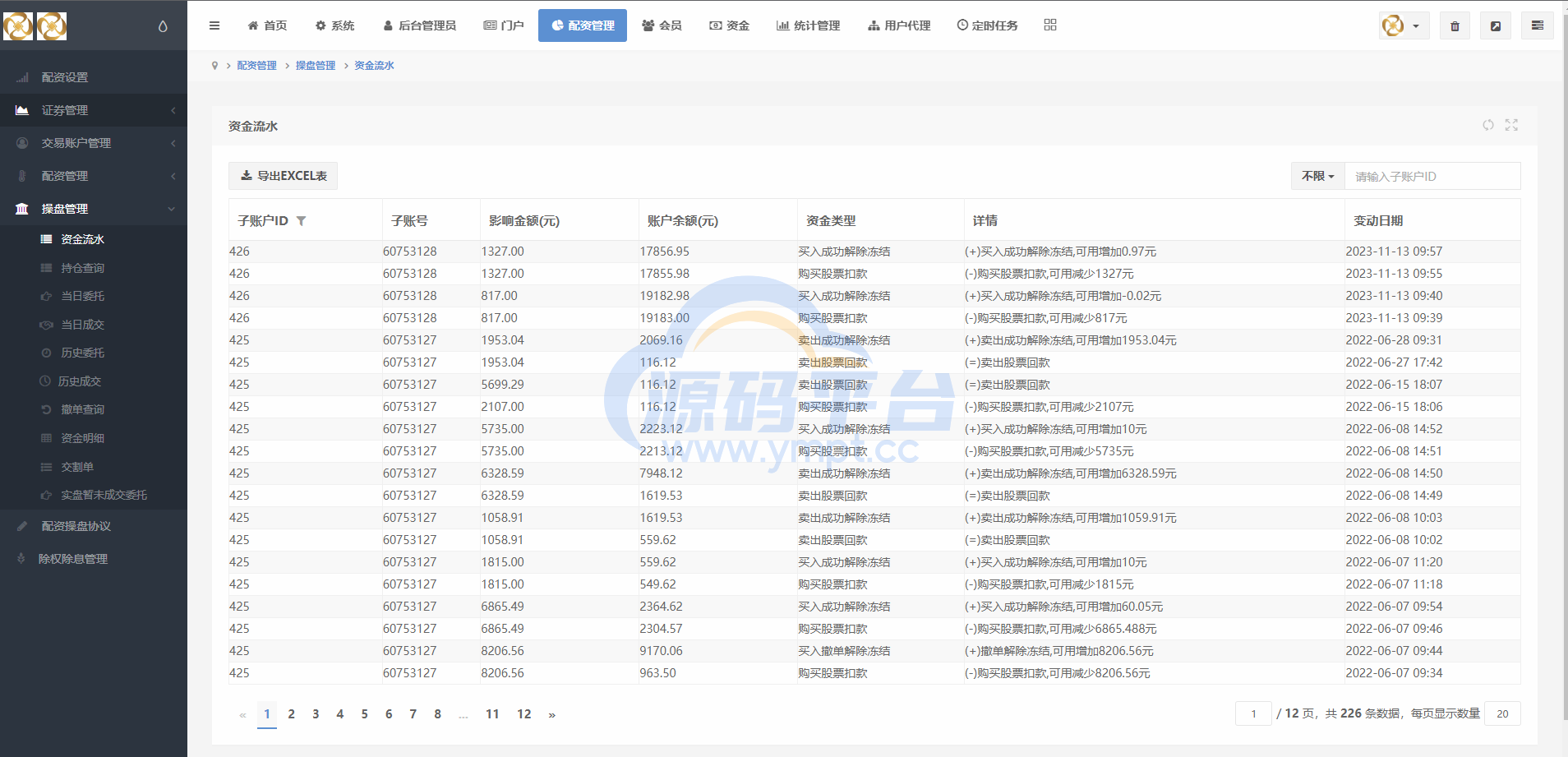The height and width of the screenshot is (757, 1568).
Task: Go to page 2 in pagination
Action: [291, 714]
